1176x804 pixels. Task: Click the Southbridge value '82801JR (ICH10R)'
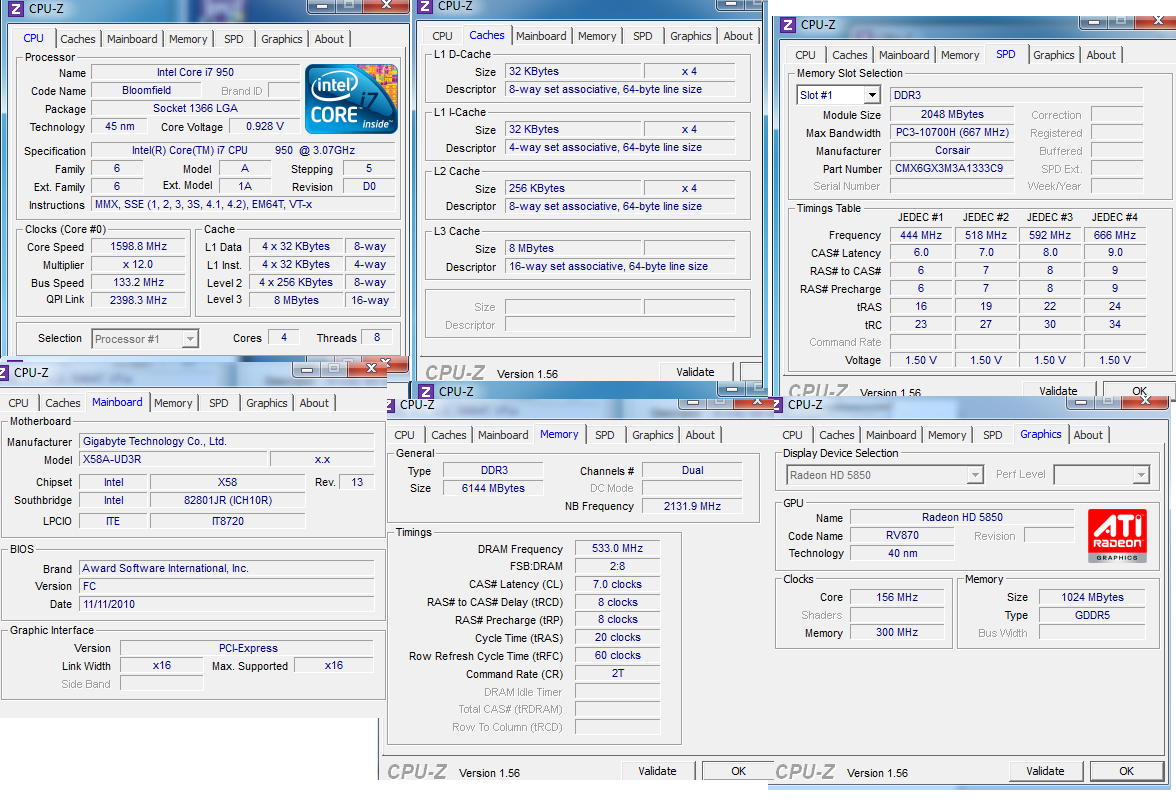click(228, 500)
